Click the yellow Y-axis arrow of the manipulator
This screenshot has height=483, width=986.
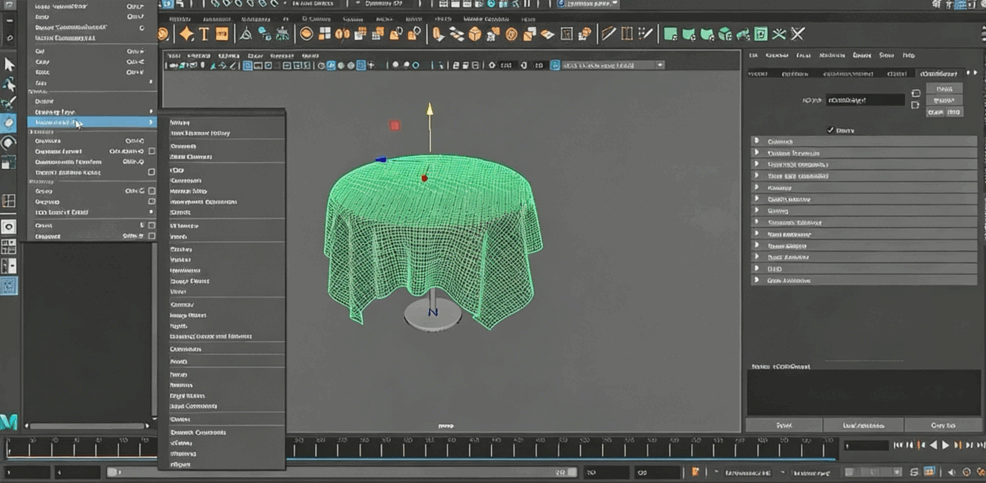[430, 108]
